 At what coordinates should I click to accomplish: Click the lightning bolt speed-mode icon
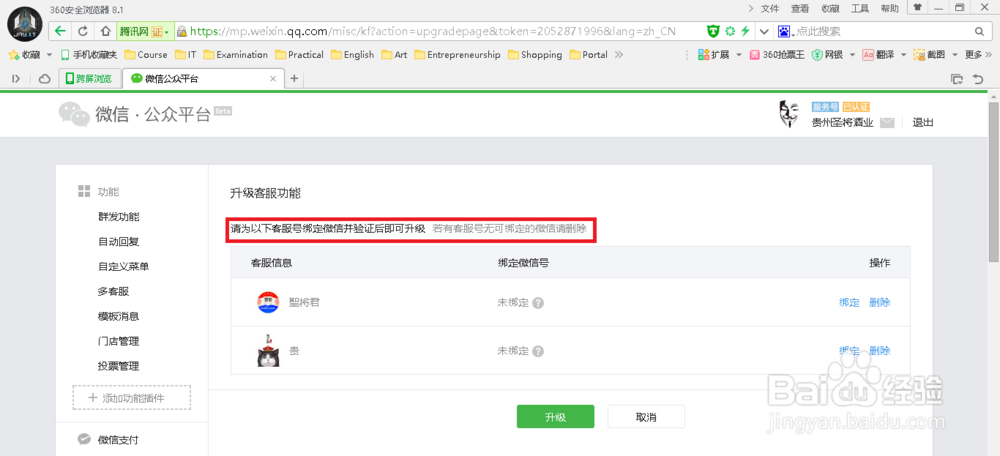pos(744,31)
